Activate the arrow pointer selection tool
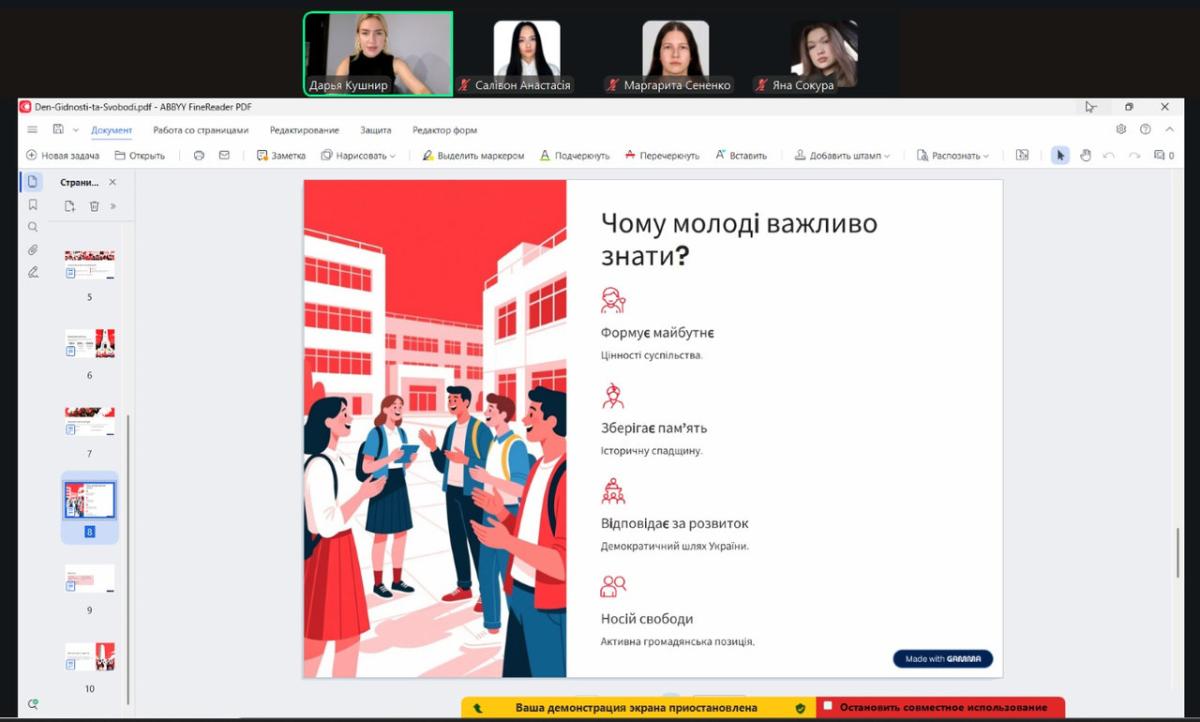The height and width of the screenshot is (722, 1200). point(1060,155)
